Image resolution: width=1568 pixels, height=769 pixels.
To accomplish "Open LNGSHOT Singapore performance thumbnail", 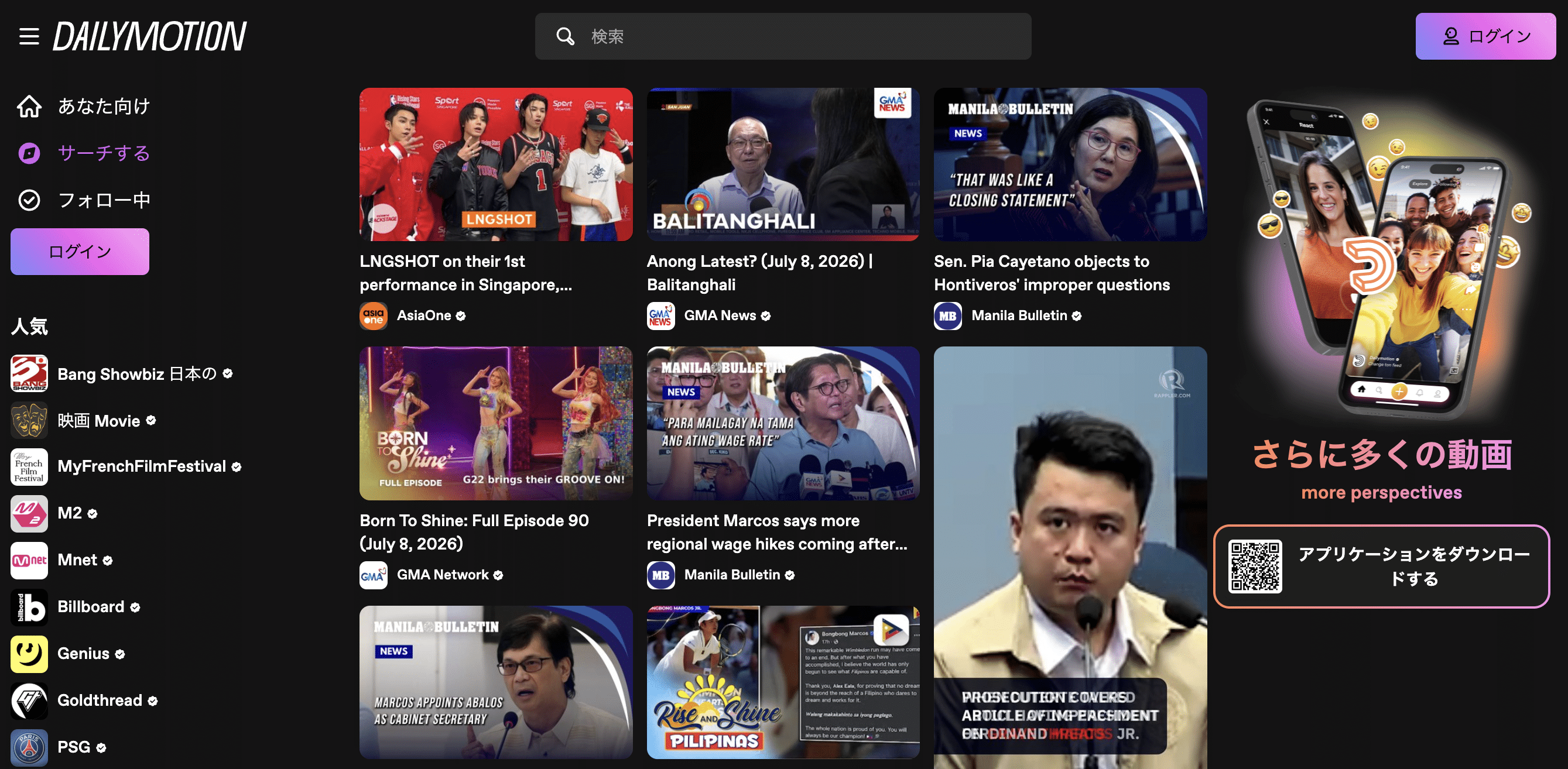I will pyautogui.click(x=495, y=164).
